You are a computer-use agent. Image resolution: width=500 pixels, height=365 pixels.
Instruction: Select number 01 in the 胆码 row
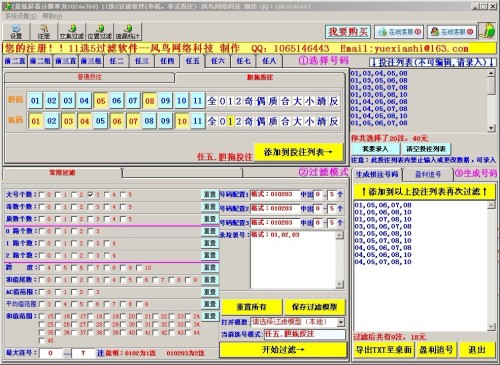(35, 101)
